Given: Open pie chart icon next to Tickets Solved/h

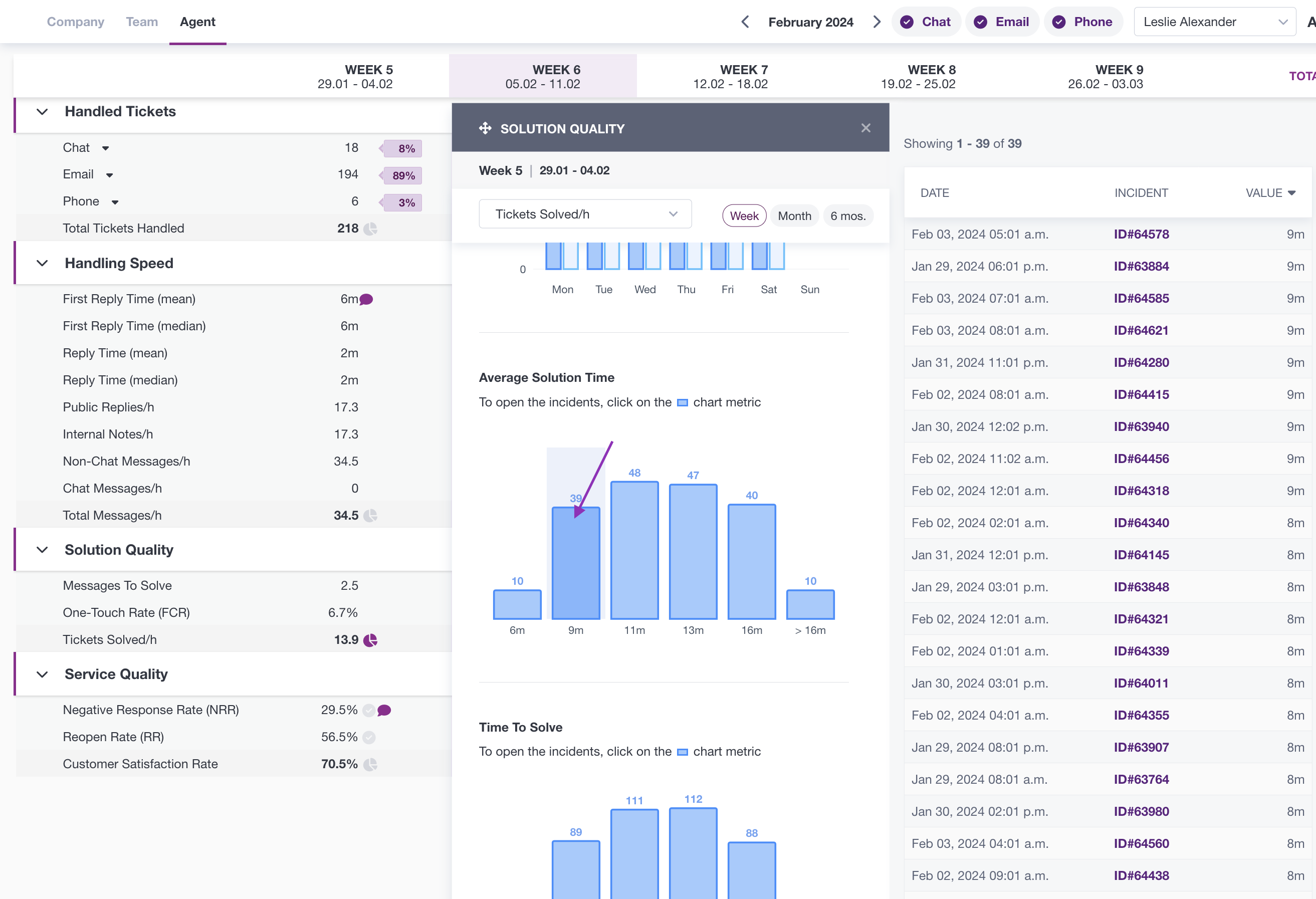Looking at the screenshot, I should (370, 640).
